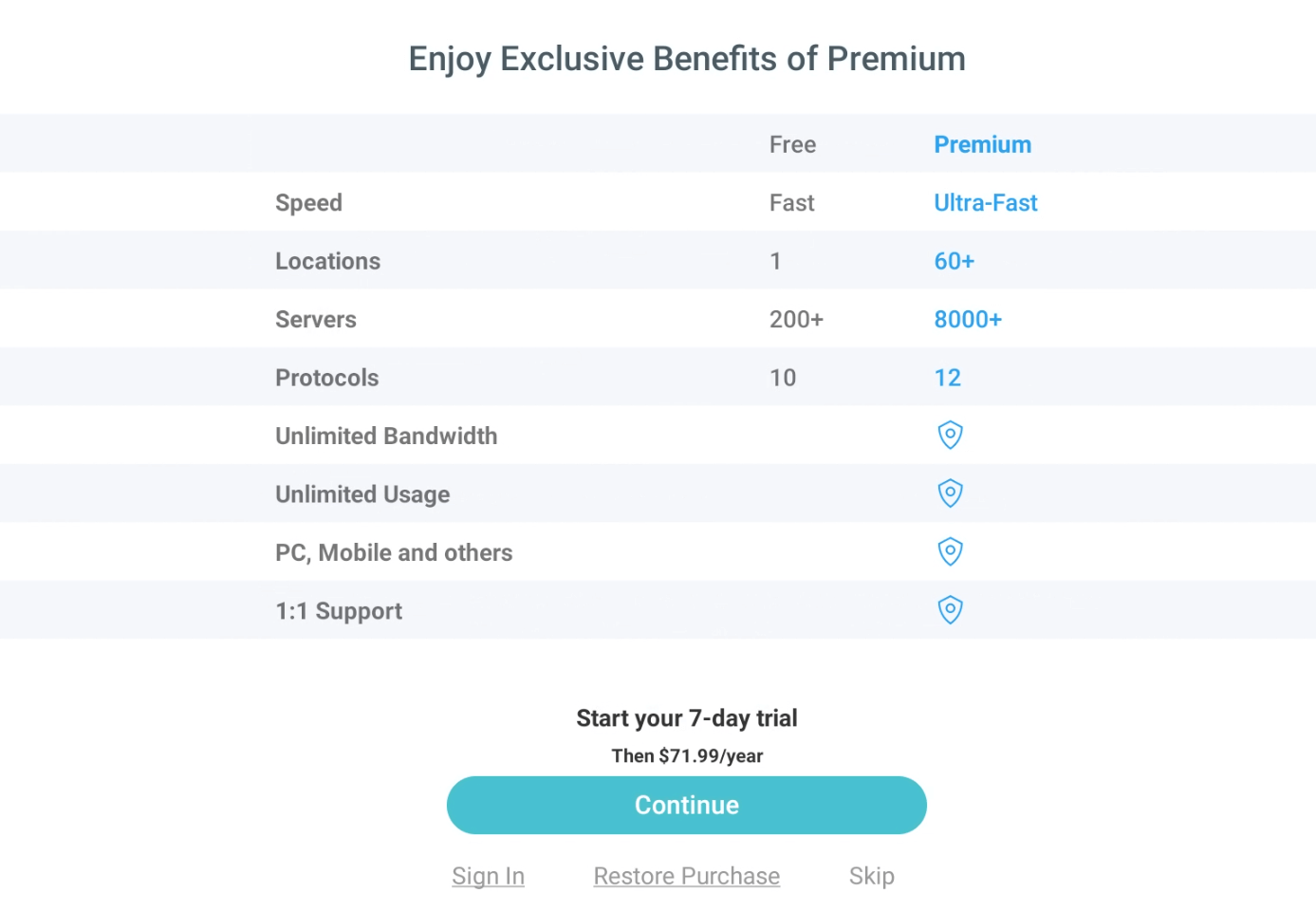Image resolution: width=1316 pixels, height=911 pixels.
Task: Click shield icon for PC, Mobile and others
Action: point(950,551)
